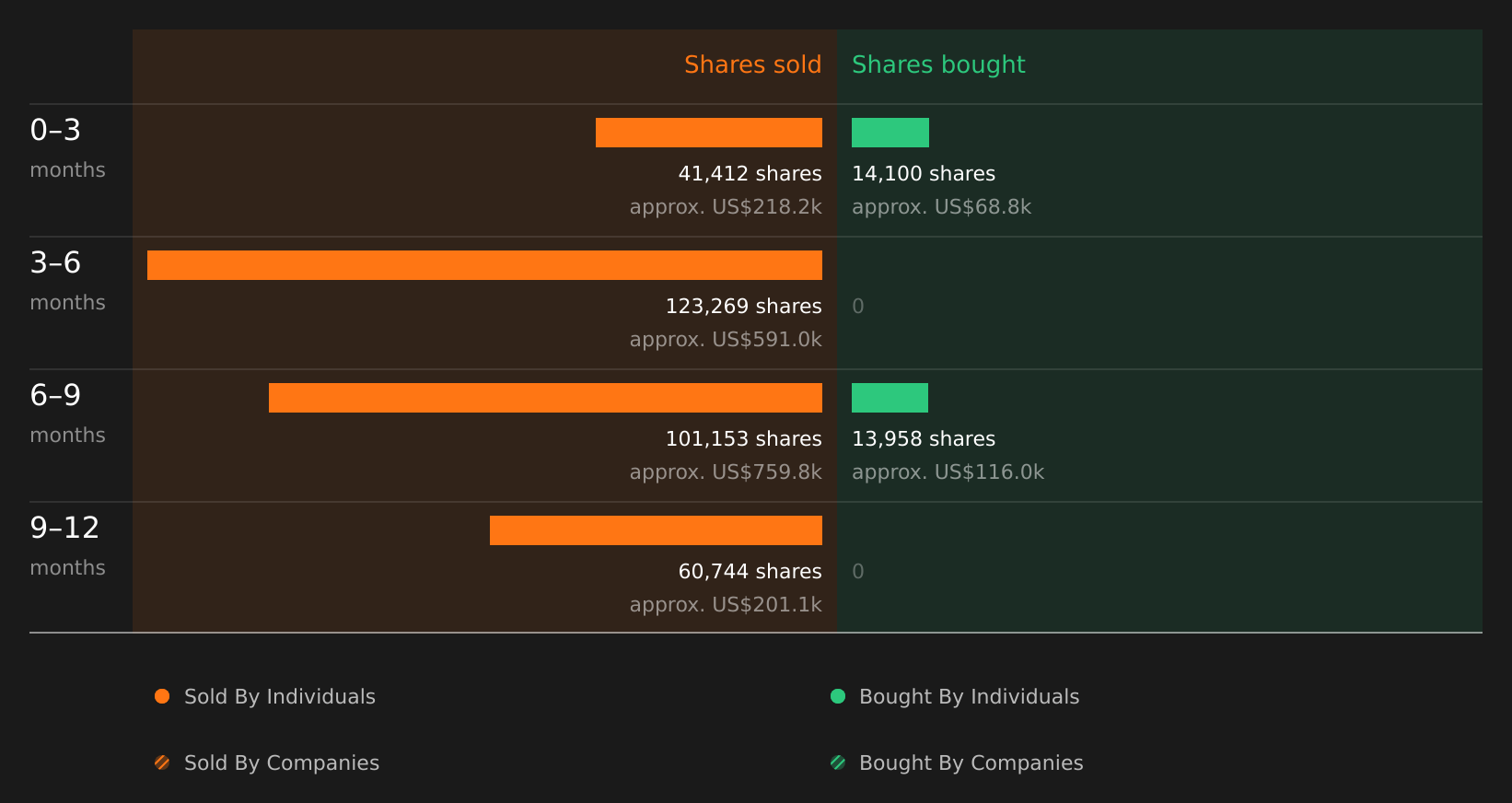
Task: Toggle the Sold By Individuals legend label
Action: click(x=280, y=697)
